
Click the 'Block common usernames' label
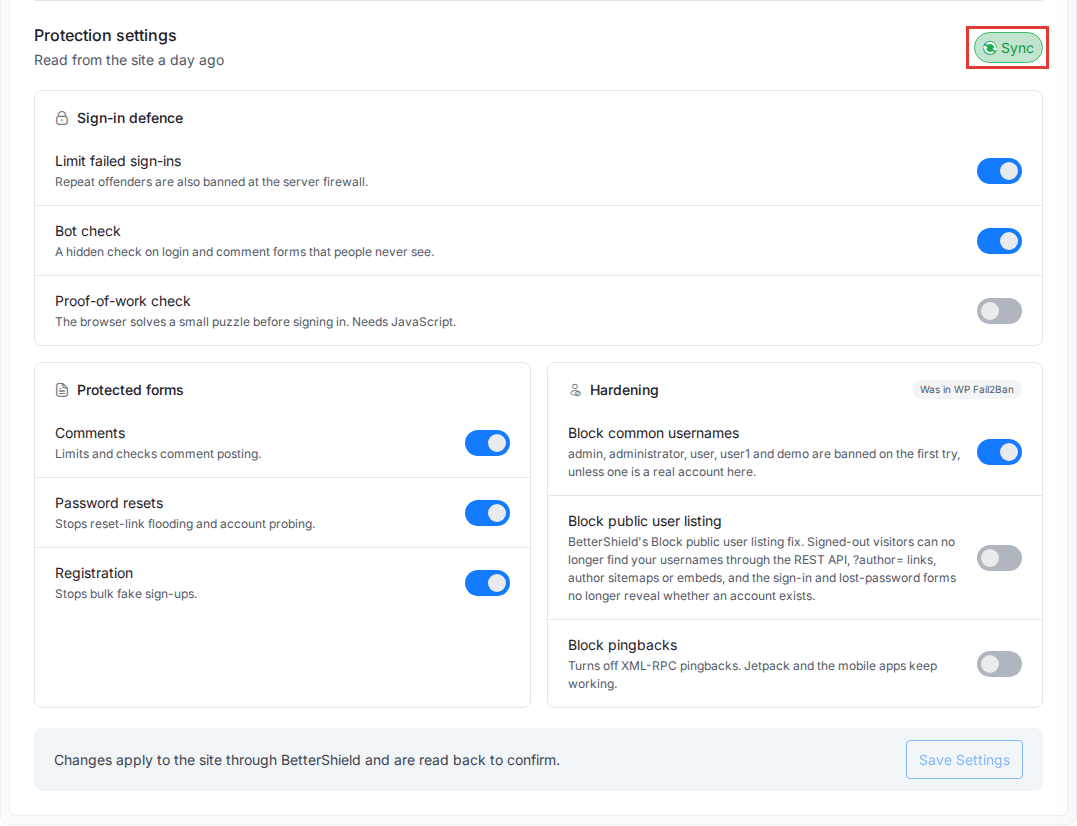[x=653, y=433]
